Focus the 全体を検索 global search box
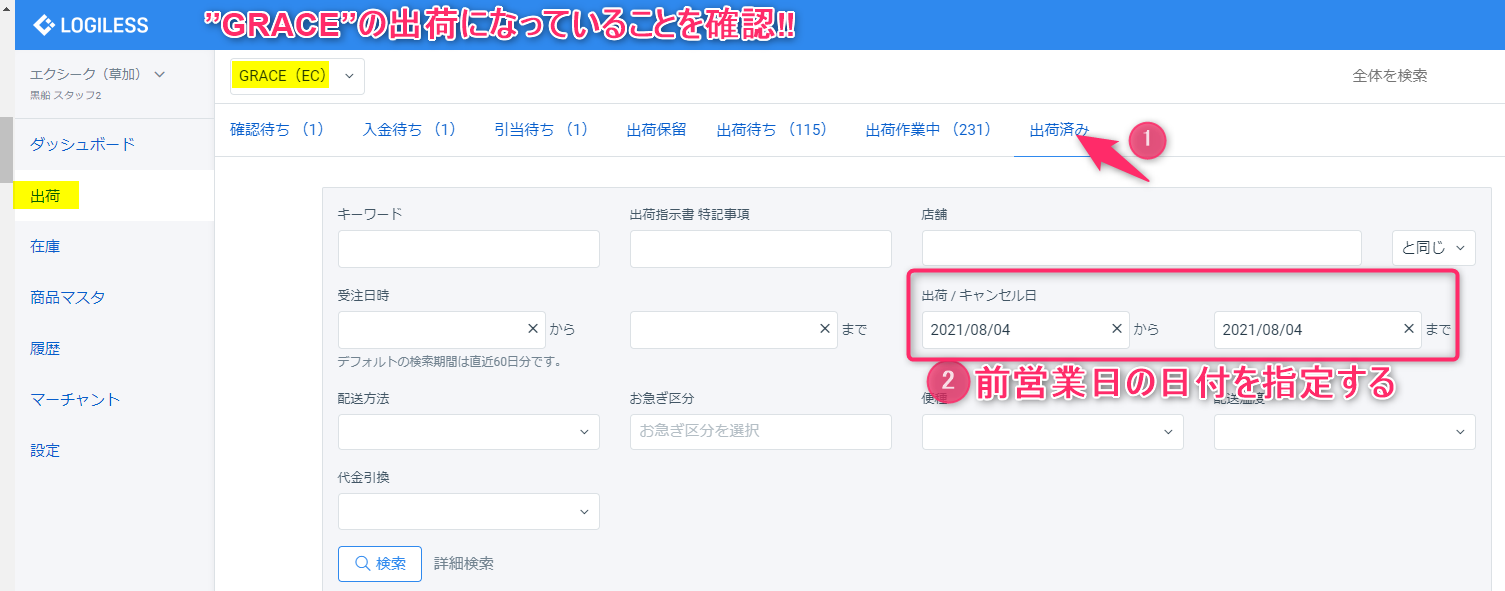The width and height of the screenshot is (1505, 591). (x=1390, y=76)
